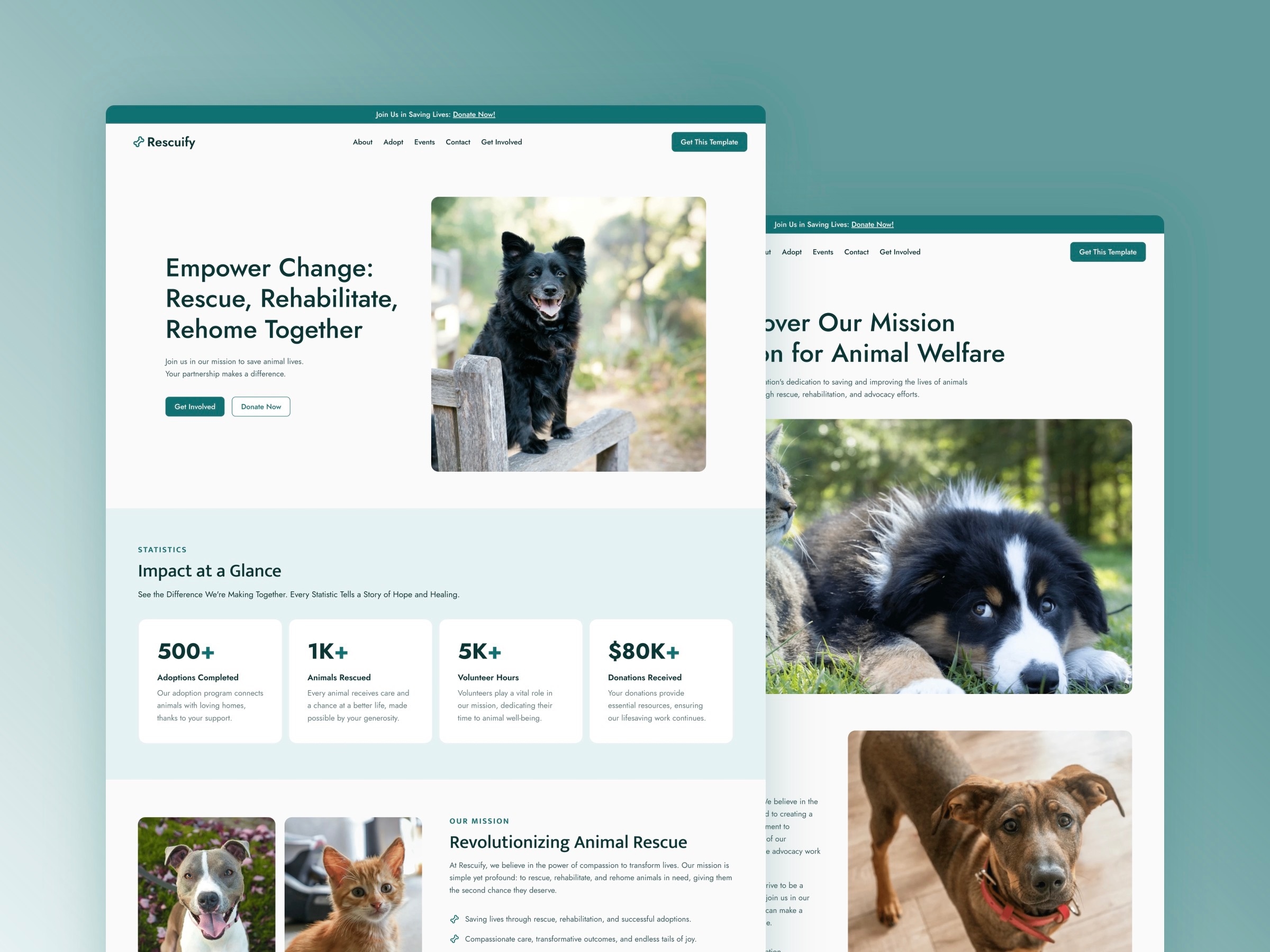The height and width of the screenshot is (952, 1270).
Task: Click the 'Events' menu item in navigation
Action: (424, 142)
